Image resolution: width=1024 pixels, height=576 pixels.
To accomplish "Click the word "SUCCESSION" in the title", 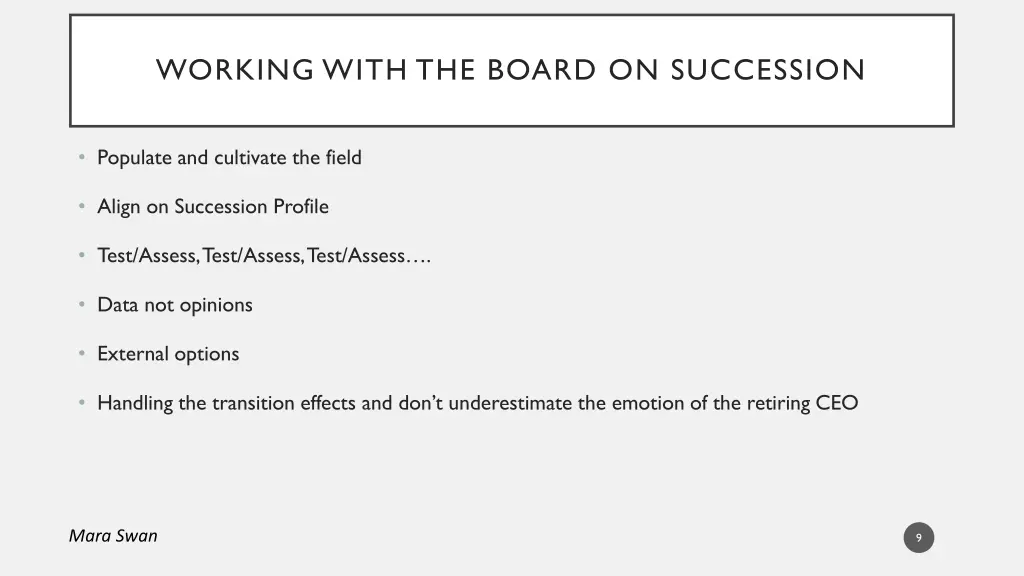I will point(767,70).
